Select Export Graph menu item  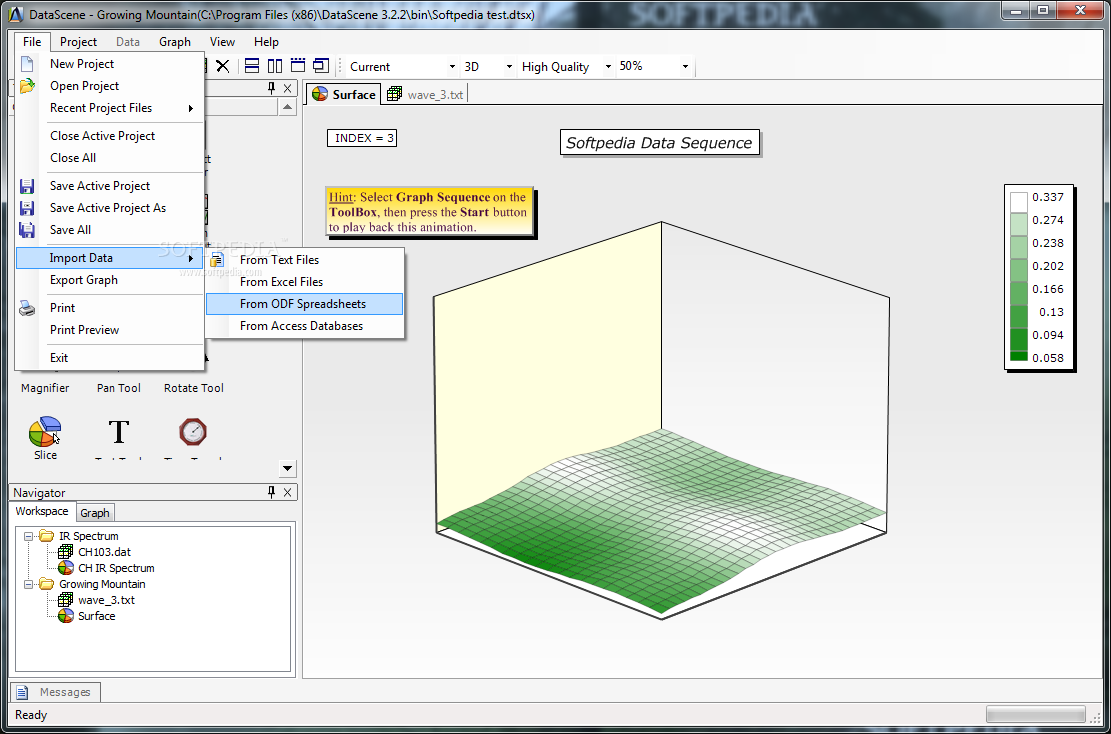110,280
